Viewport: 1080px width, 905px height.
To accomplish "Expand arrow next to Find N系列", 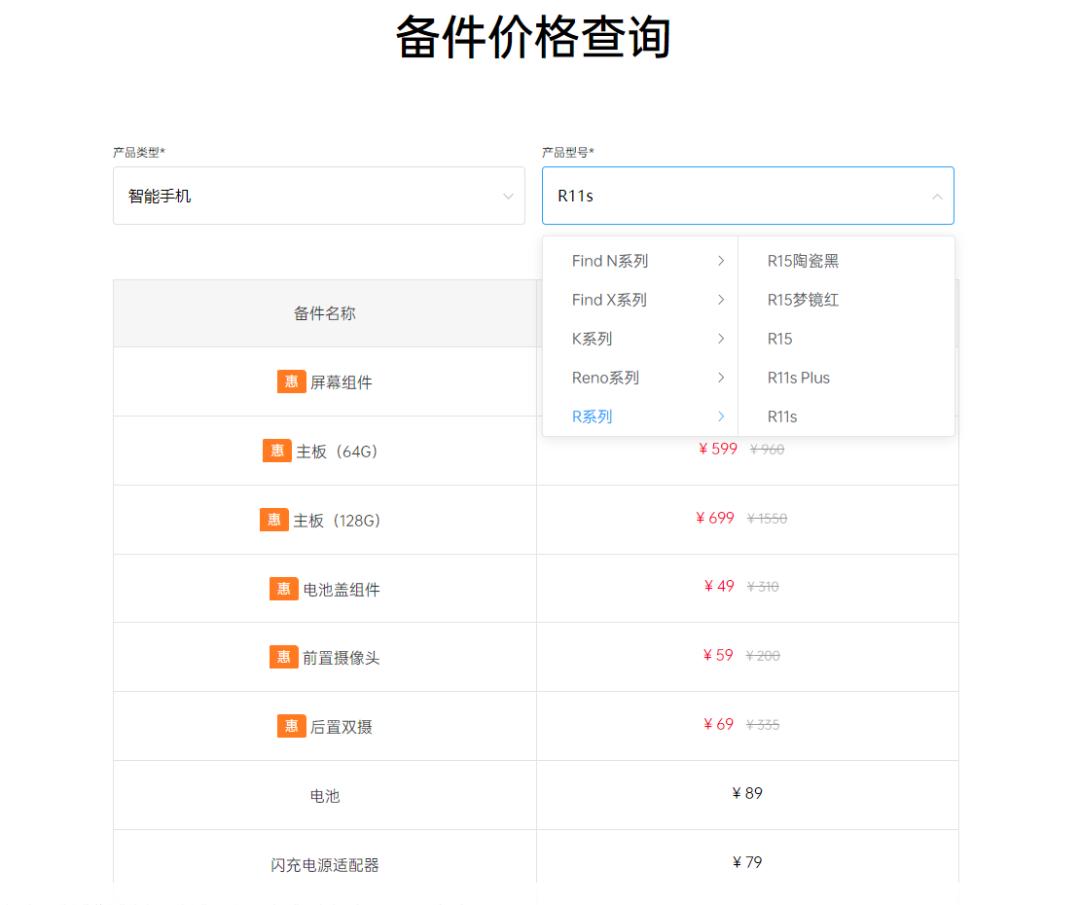I will click(721, 261).
